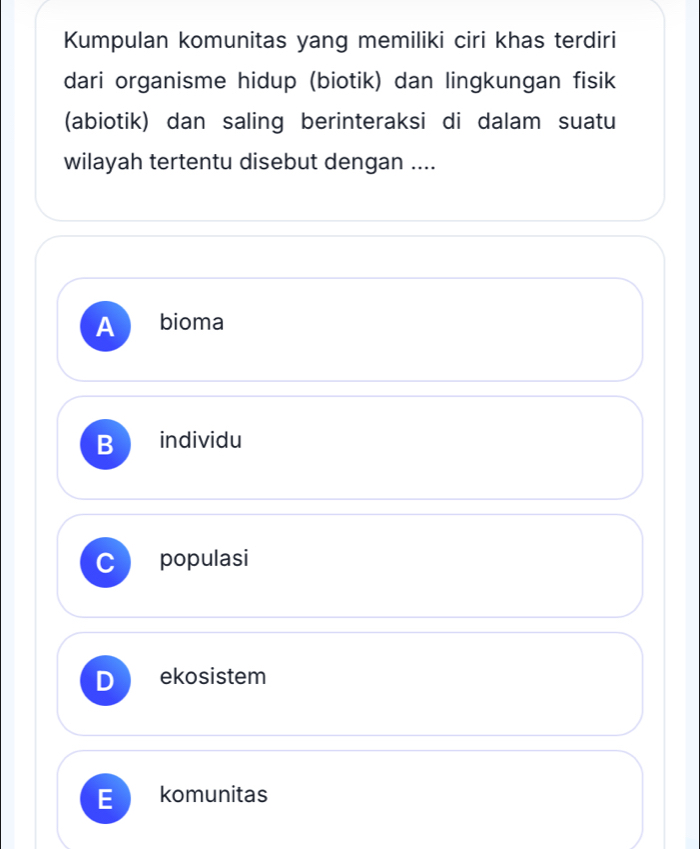Click the 'ekosistem' text label
Image resolution: width=700 pixels, height=849 pixels.
(x=213, y=677)
